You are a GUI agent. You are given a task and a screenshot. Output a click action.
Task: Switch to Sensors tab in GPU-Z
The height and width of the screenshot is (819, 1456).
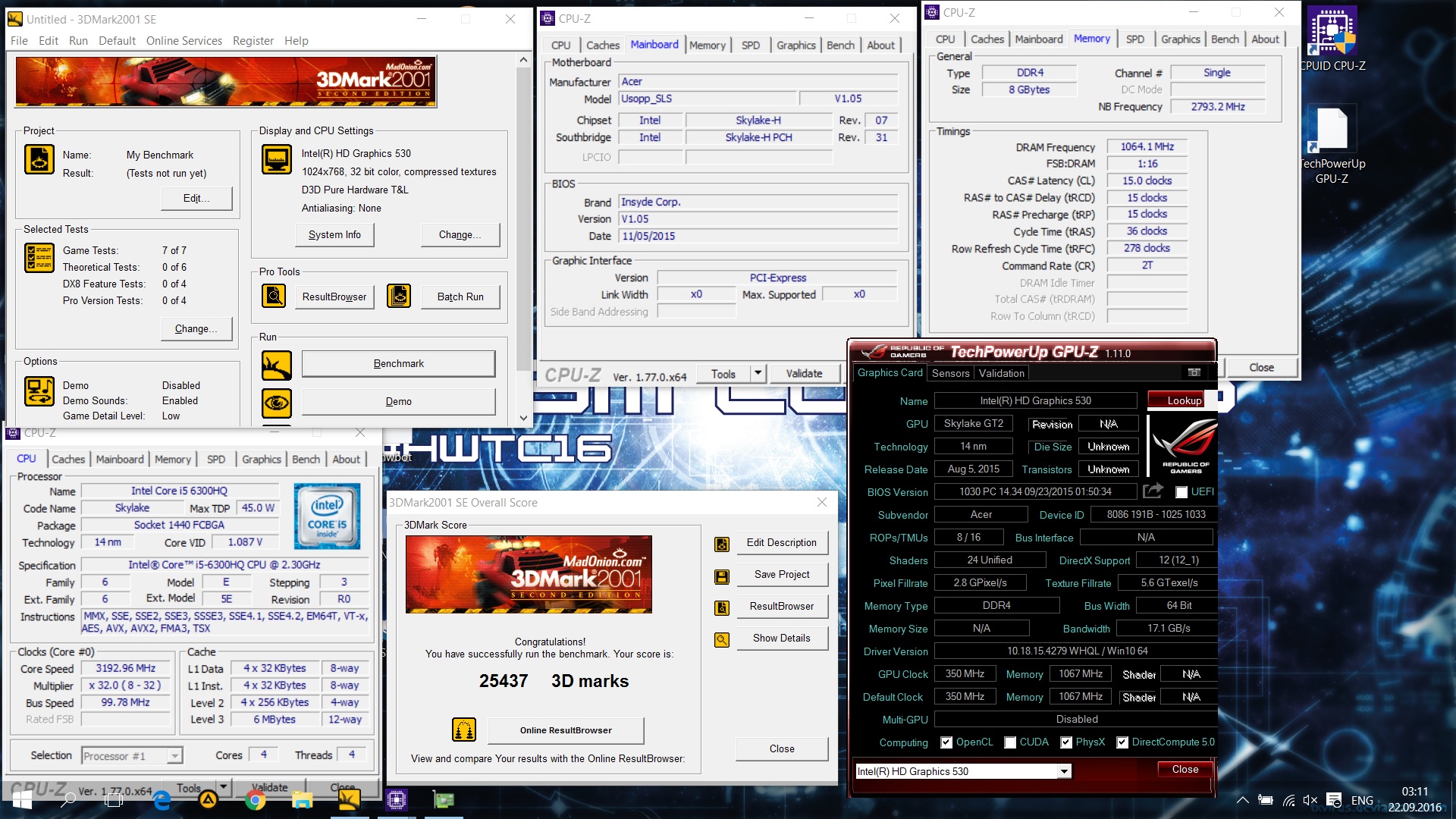pos(950,373)
